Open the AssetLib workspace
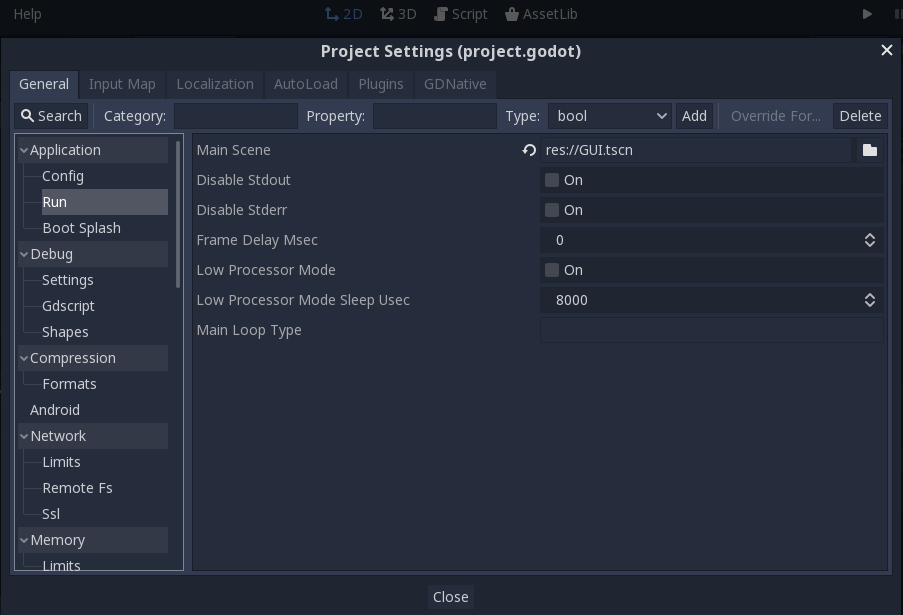Viewport: 903px width, 615px height. 541,14
